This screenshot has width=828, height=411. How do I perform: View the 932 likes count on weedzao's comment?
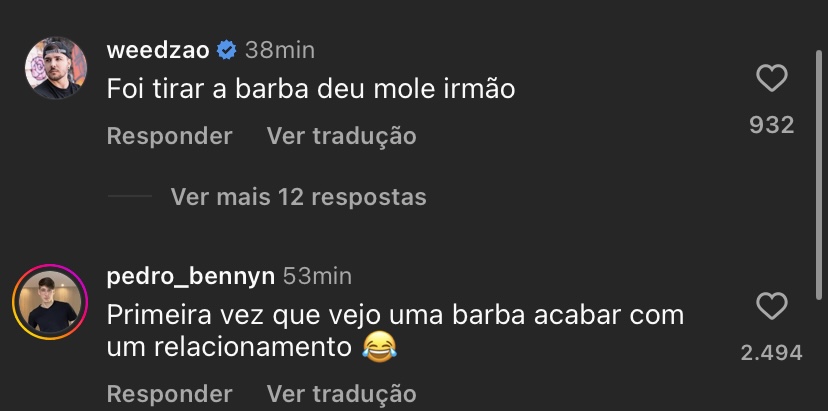click(x=771, y=125)
